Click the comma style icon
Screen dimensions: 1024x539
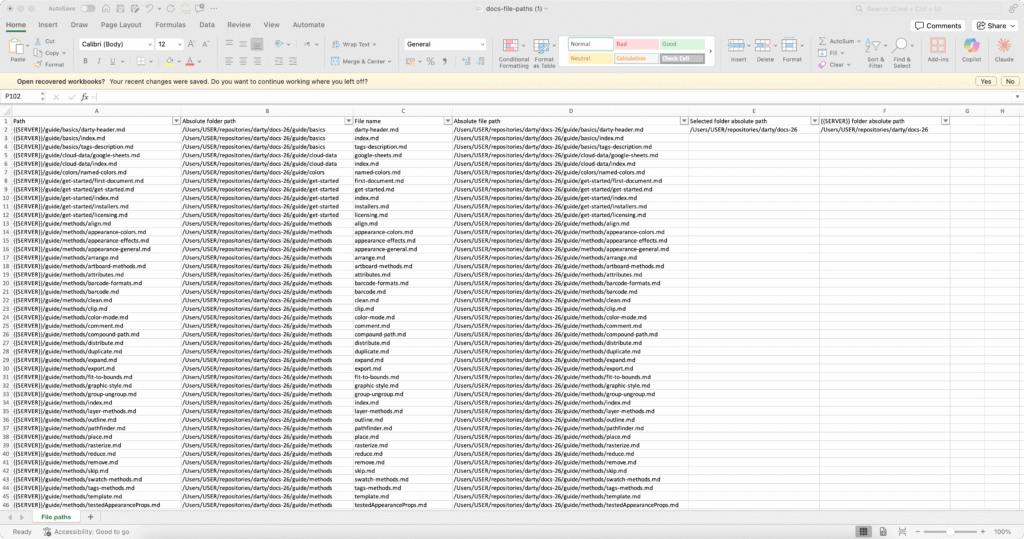445,61
